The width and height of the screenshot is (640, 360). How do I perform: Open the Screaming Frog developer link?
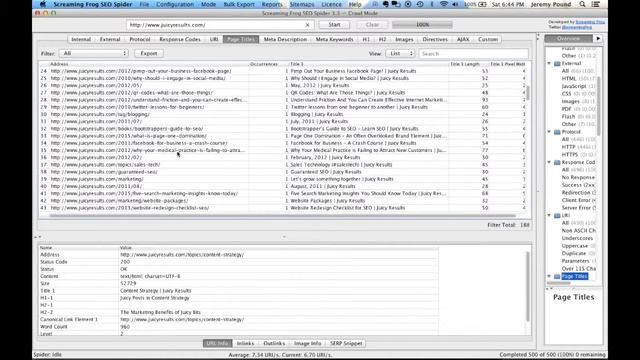(590, 22)
